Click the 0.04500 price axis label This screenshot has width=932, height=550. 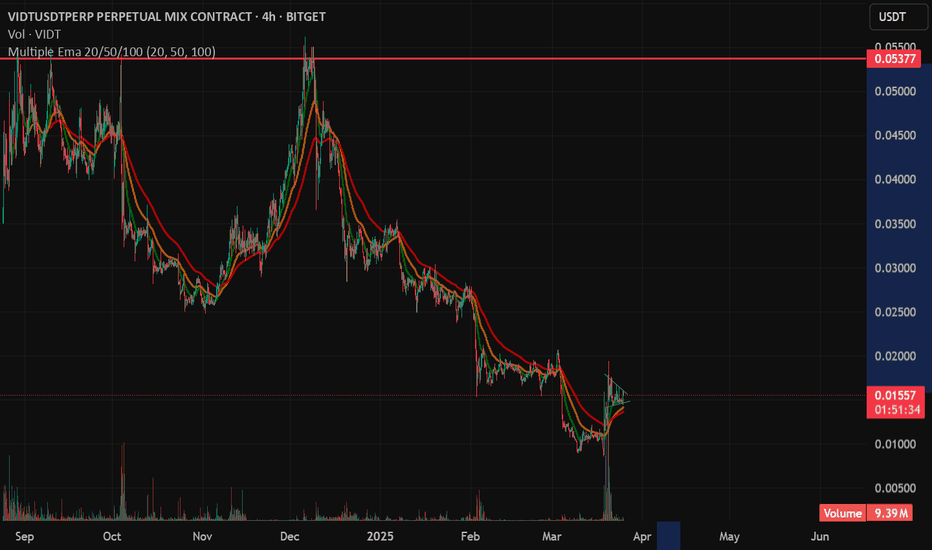point(895,136)
